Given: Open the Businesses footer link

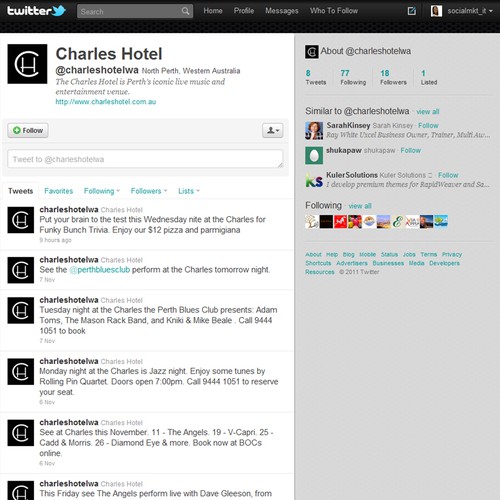Looking at the screenshot, I should click(x=388, y=263).
